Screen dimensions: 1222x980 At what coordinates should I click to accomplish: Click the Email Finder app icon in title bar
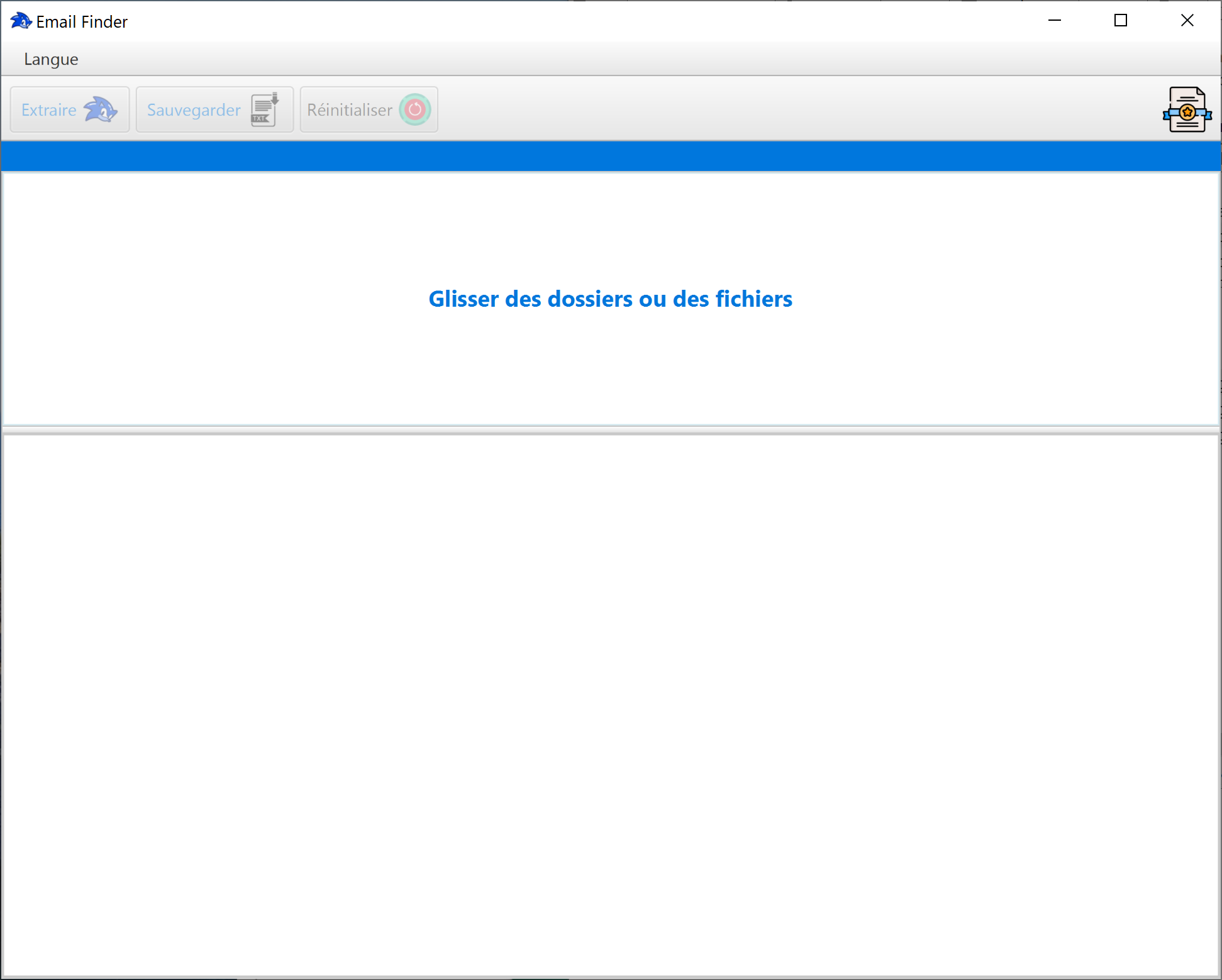point(21,21)
